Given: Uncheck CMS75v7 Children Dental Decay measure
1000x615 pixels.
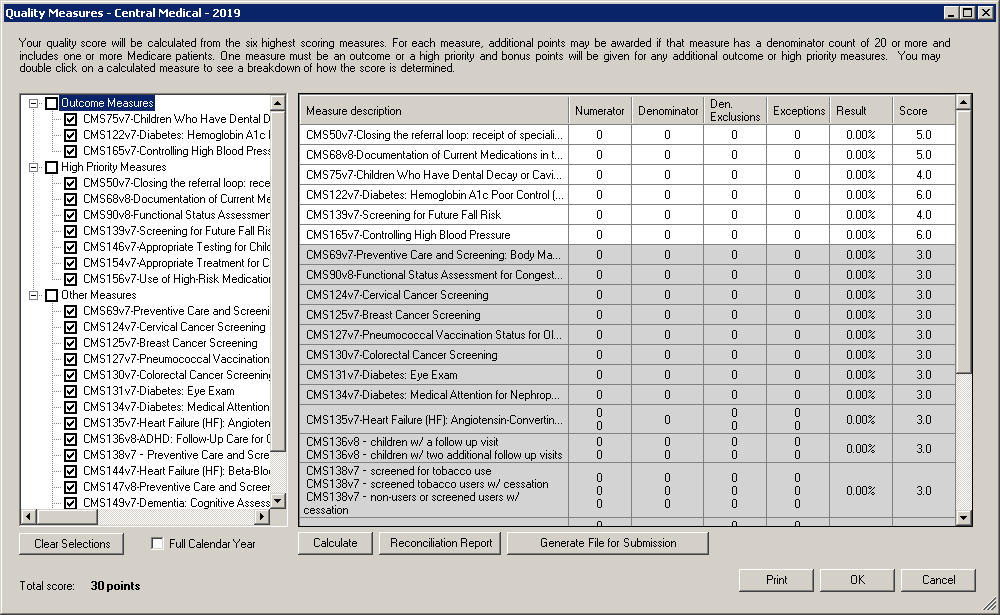Looking at the screenshot, I should [70, 119].
